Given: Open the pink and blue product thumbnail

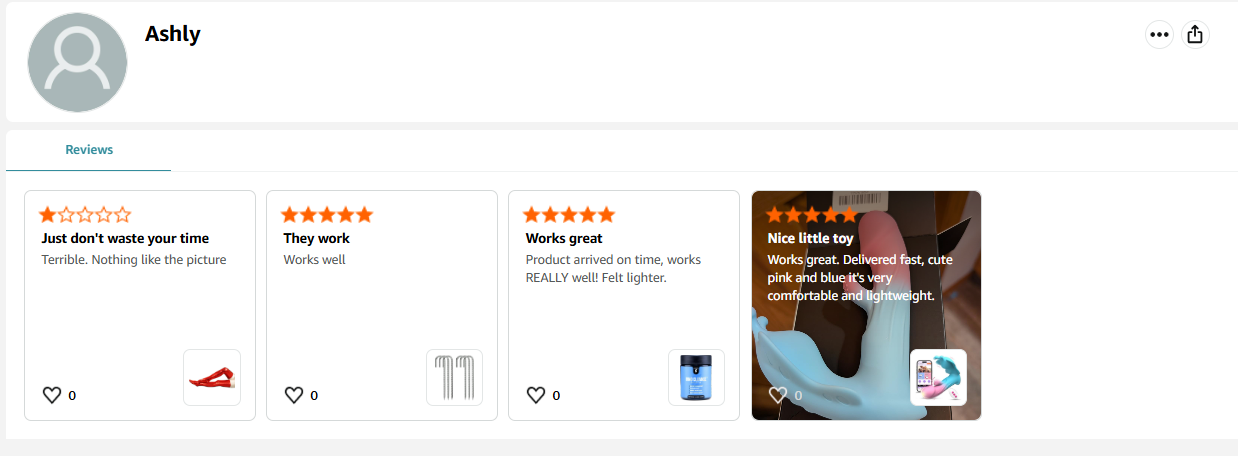Looking at the screenshot, I should tap(938, 377).
